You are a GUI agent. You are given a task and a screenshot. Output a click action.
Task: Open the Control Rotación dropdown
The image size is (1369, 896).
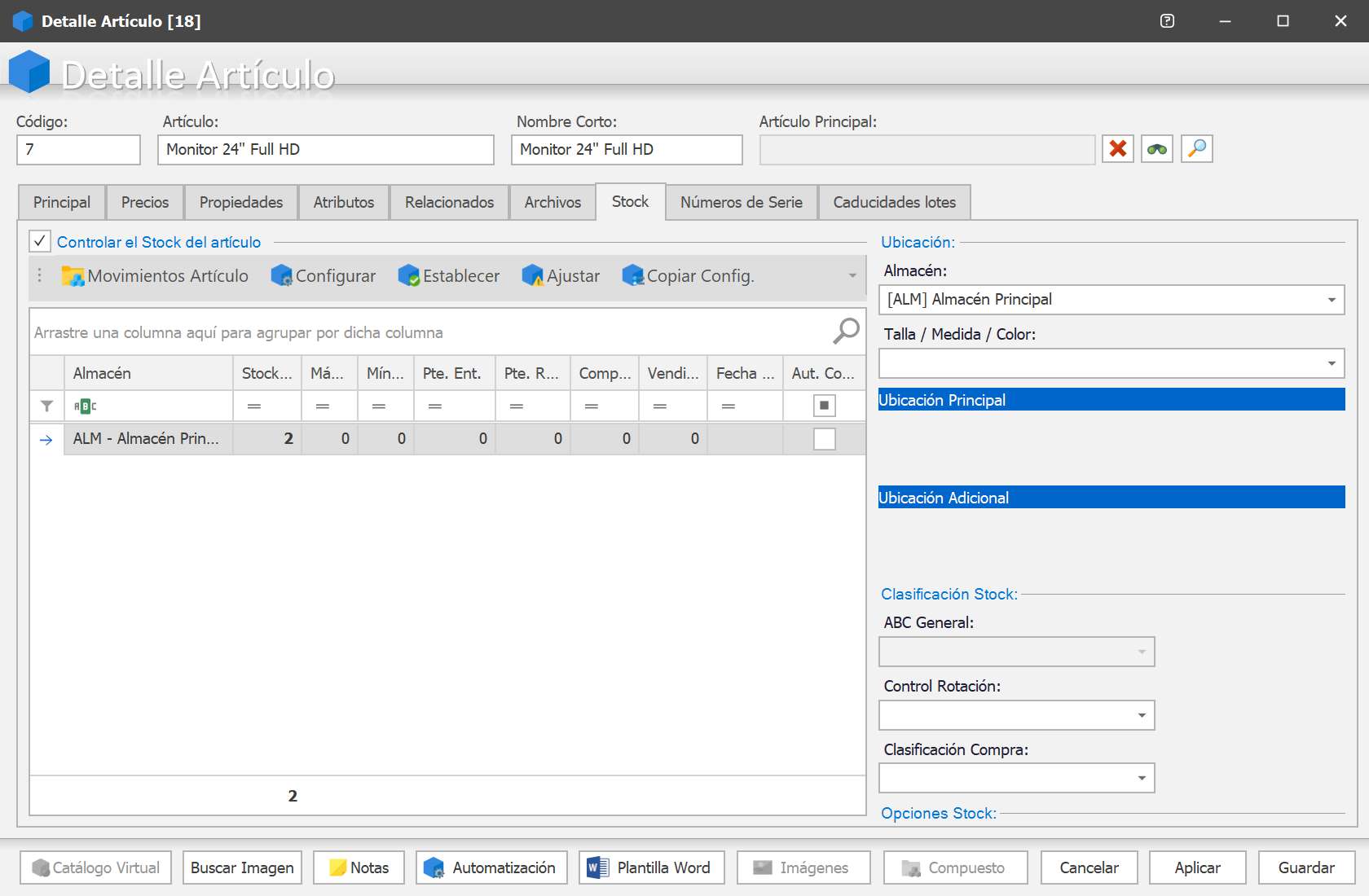point(1142,715)
